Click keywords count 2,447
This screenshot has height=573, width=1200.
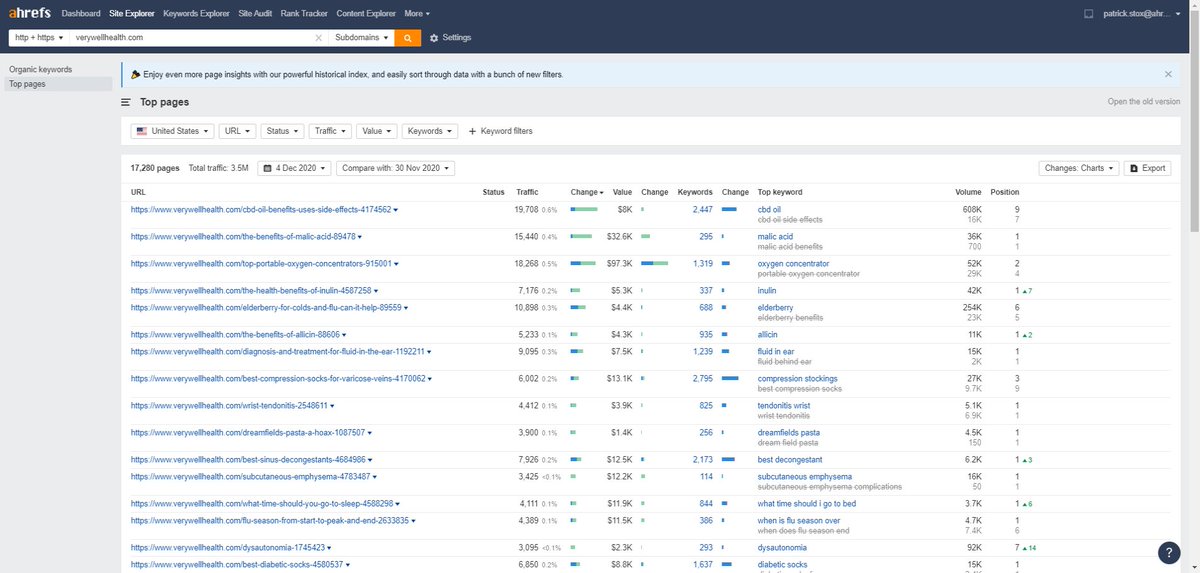(702, 209)
